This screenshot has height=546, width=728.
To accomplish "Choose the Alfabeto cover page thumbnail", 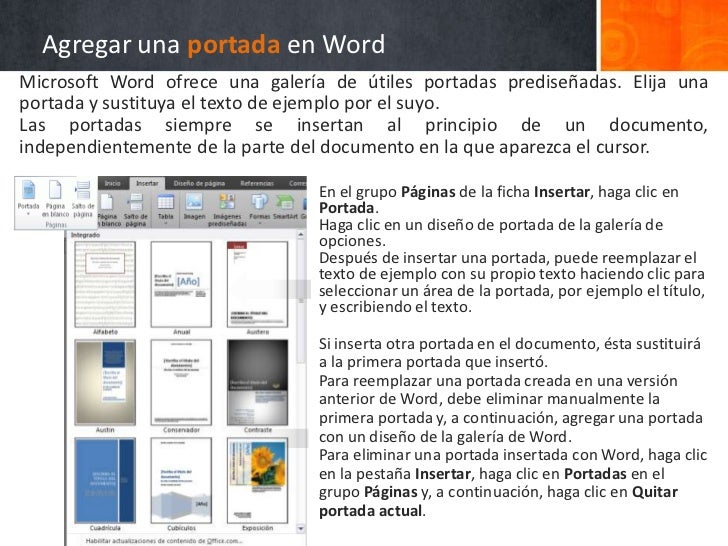I will pyautogui.click(x=105, y=284).
